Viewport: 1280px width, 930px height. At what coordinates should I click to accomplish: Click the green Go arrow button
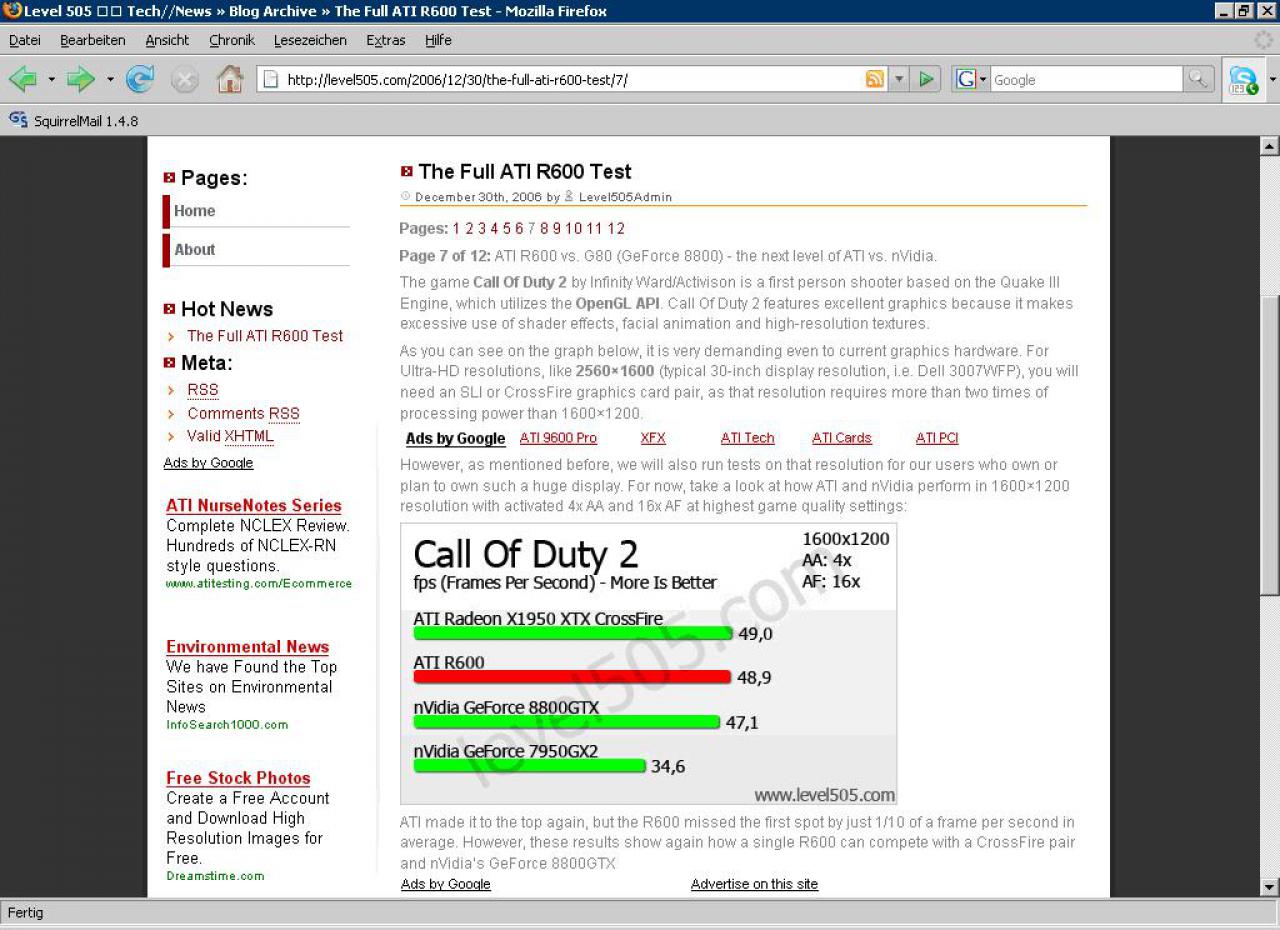[927, 80]
